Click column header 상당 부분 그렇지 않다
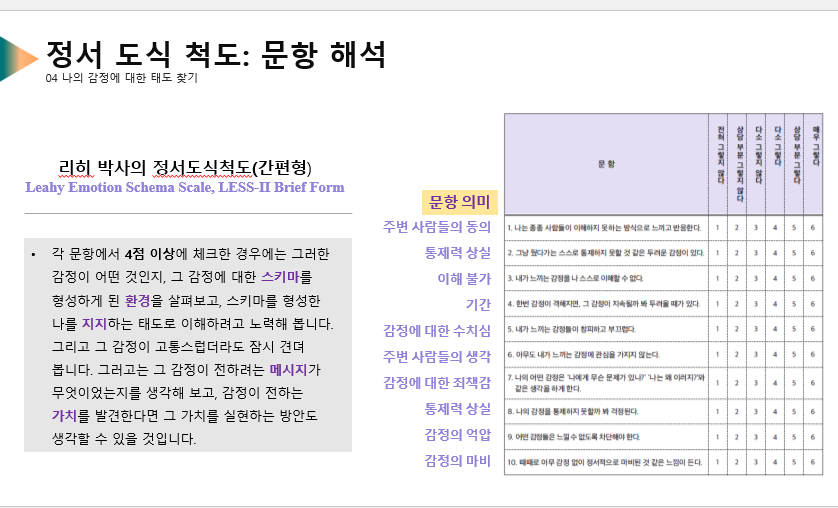Viewport: 838px width, 508px height. [x=738, y=164]
